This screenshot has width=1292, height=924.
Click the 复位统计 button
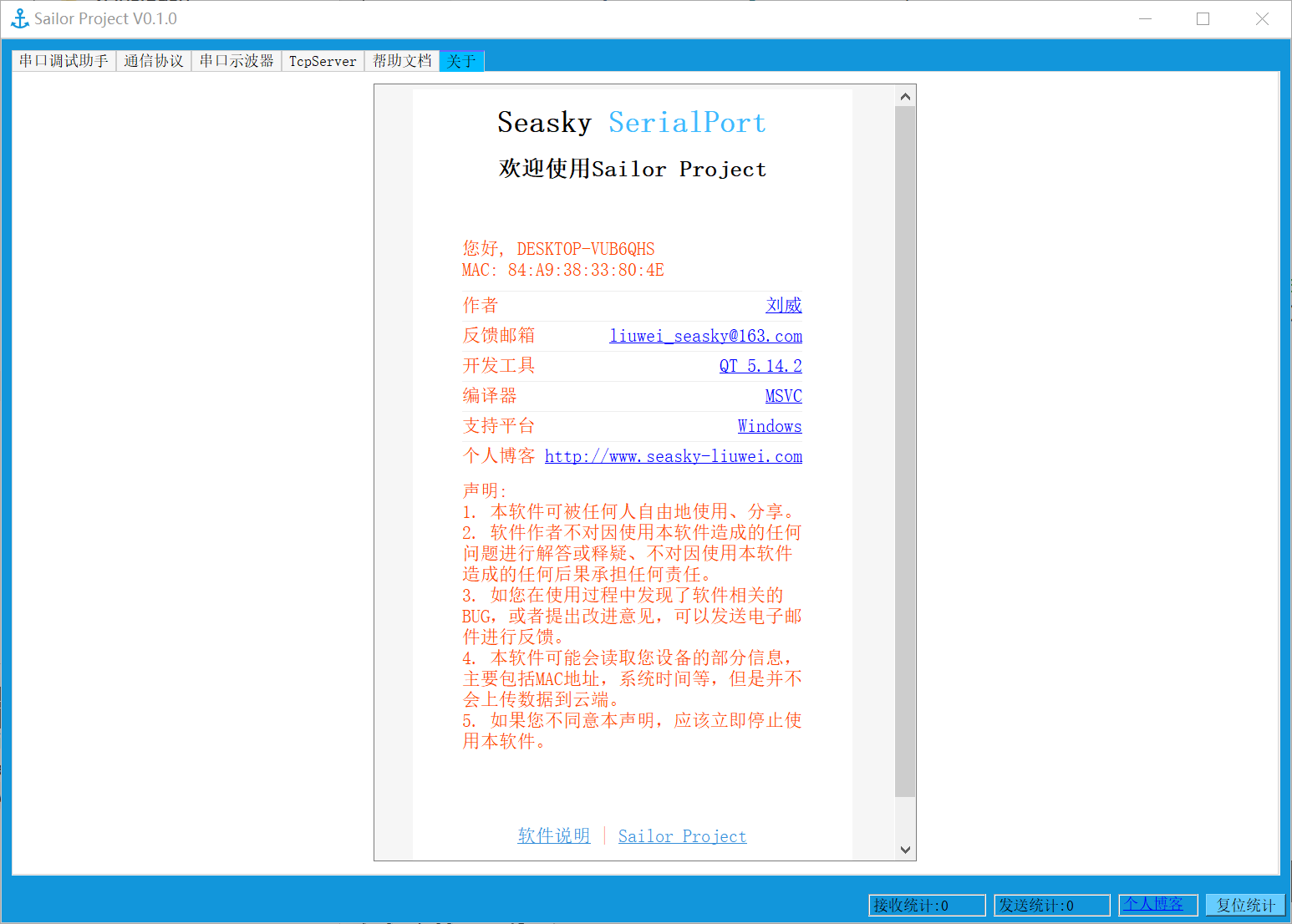pos(1245,905)
